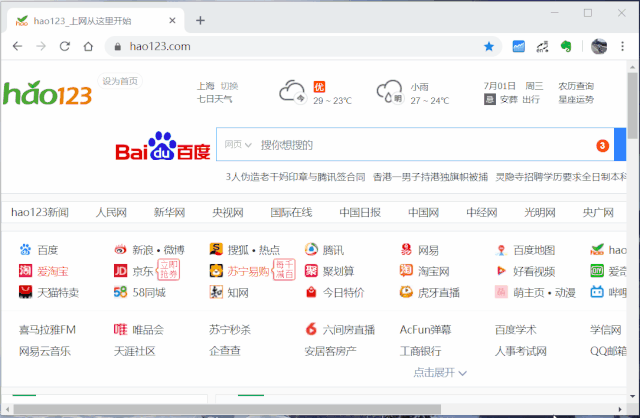This screenshot has width=640, height=418.
Task: Close the hao123 browser tab
Action: click(172, 20)
